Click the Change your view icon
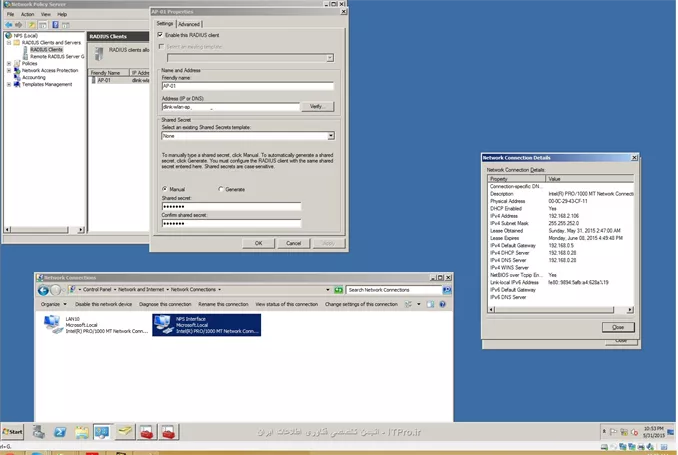The height and width of the screenshot is (455, 678). tap(408, 304)
